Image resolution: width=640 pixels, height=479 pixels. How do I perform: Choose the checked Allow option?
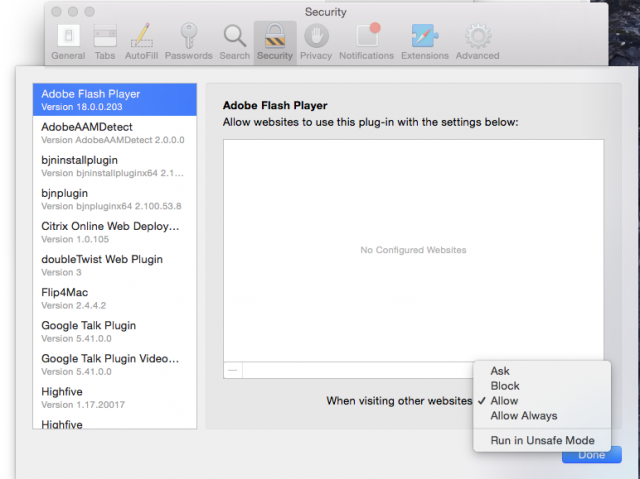tap(542, 401)
